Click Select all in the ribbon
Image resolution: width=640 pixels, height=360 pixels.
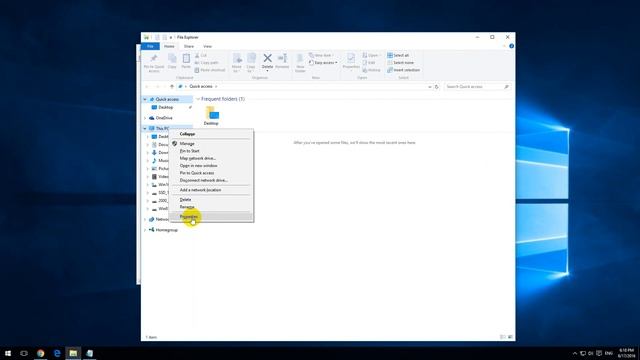coord(398,56)
